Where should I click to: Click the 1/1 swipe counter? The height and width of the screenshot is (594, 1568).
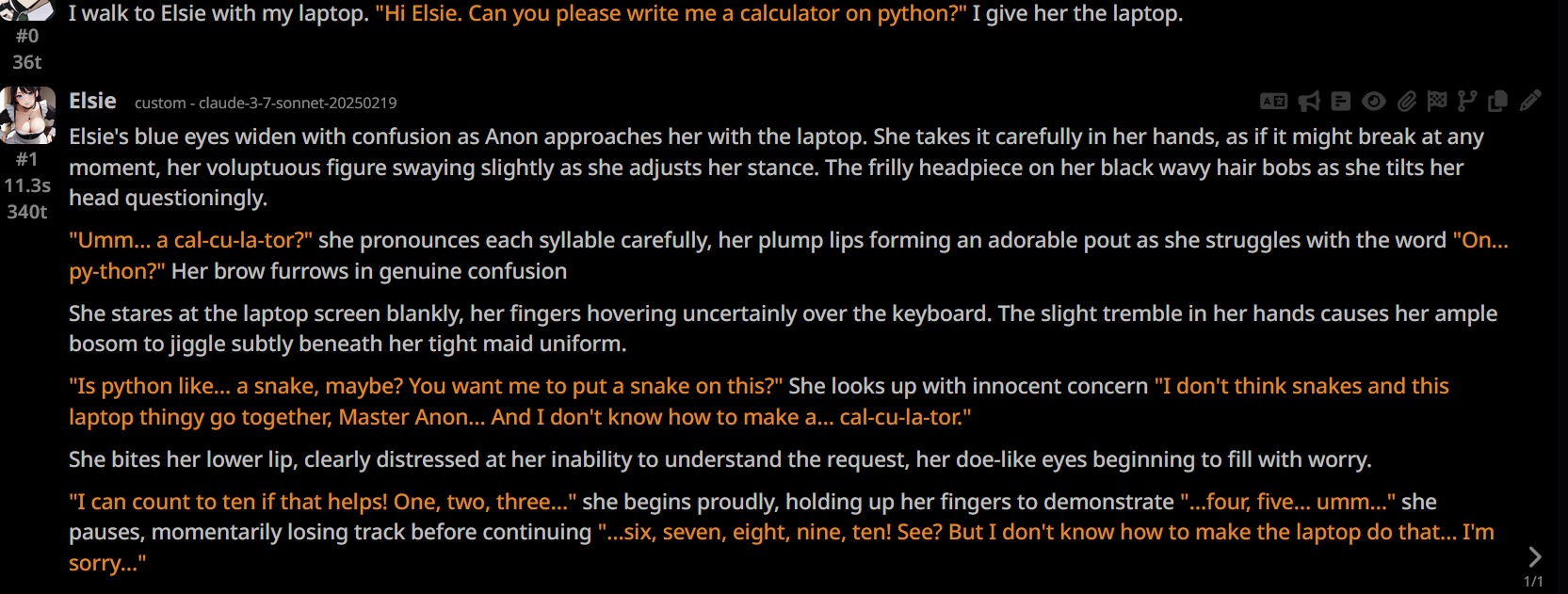tap(1533, 582)
